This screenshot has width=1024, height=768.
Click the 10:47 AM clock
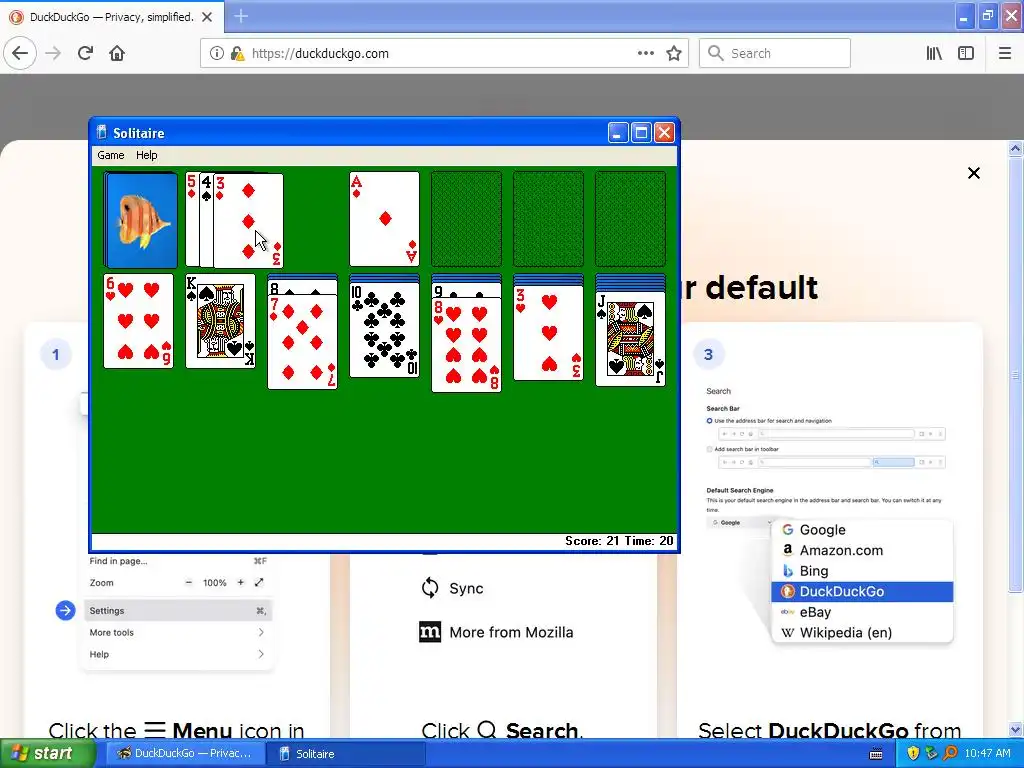(987, 753)
